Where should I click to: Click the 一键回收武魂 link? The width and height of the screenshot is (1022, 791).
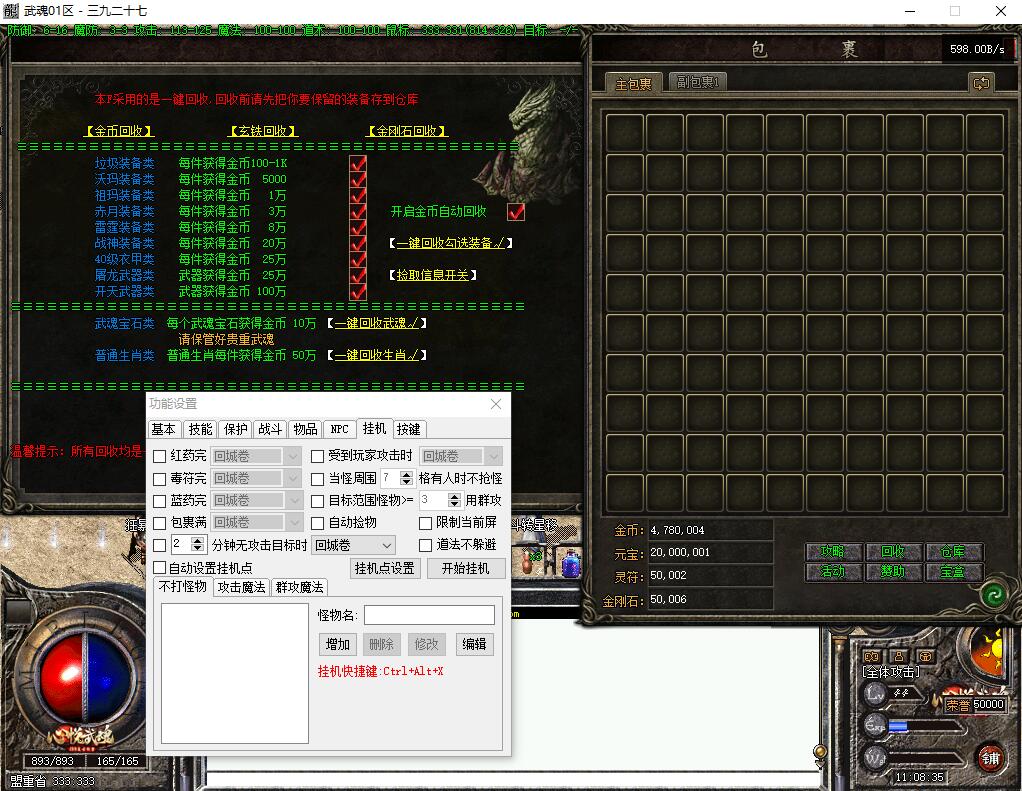[380, 324]
